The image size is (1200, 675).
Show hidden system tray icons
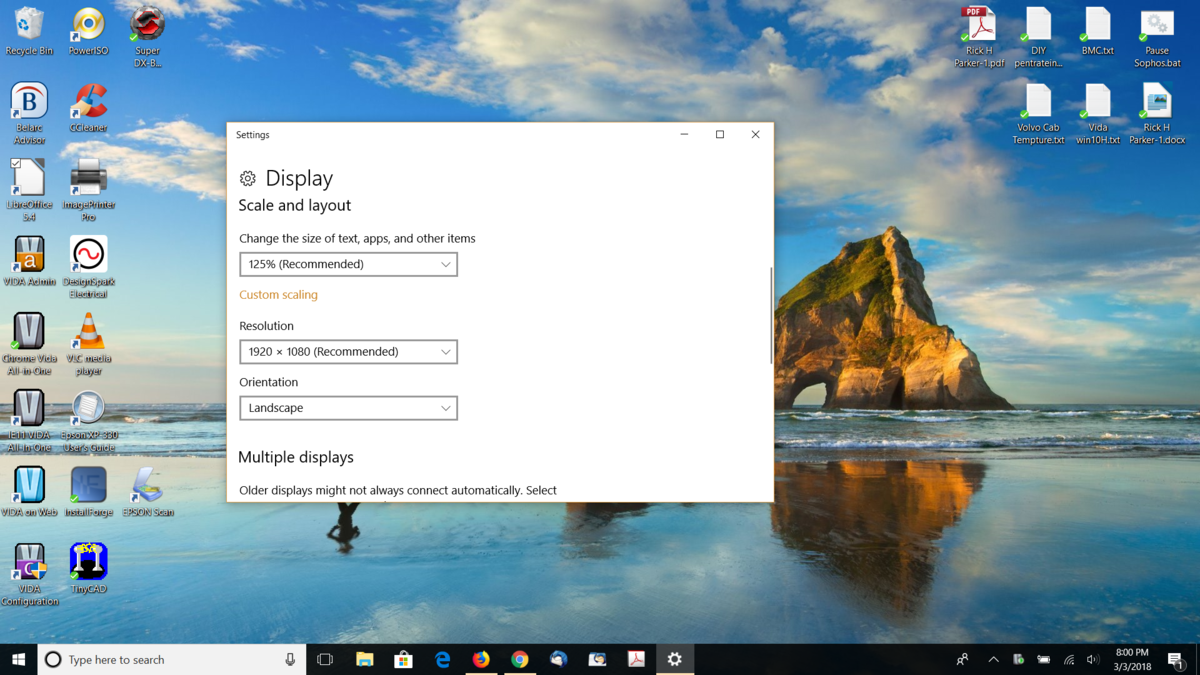pos(993,660)
